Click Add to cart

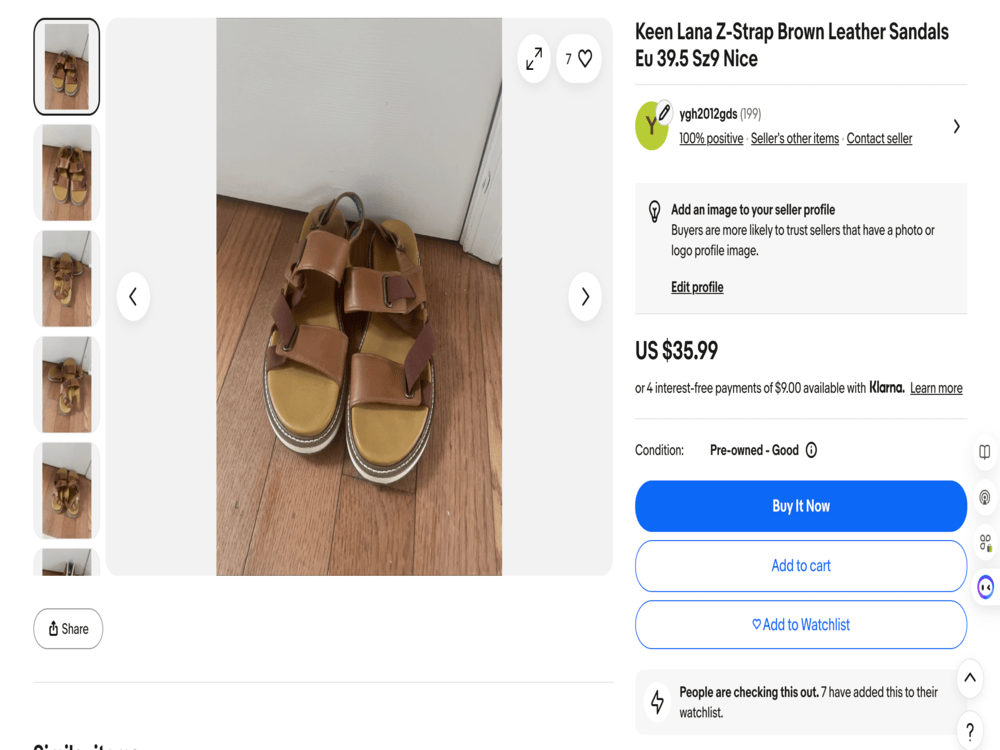point(801,566)
